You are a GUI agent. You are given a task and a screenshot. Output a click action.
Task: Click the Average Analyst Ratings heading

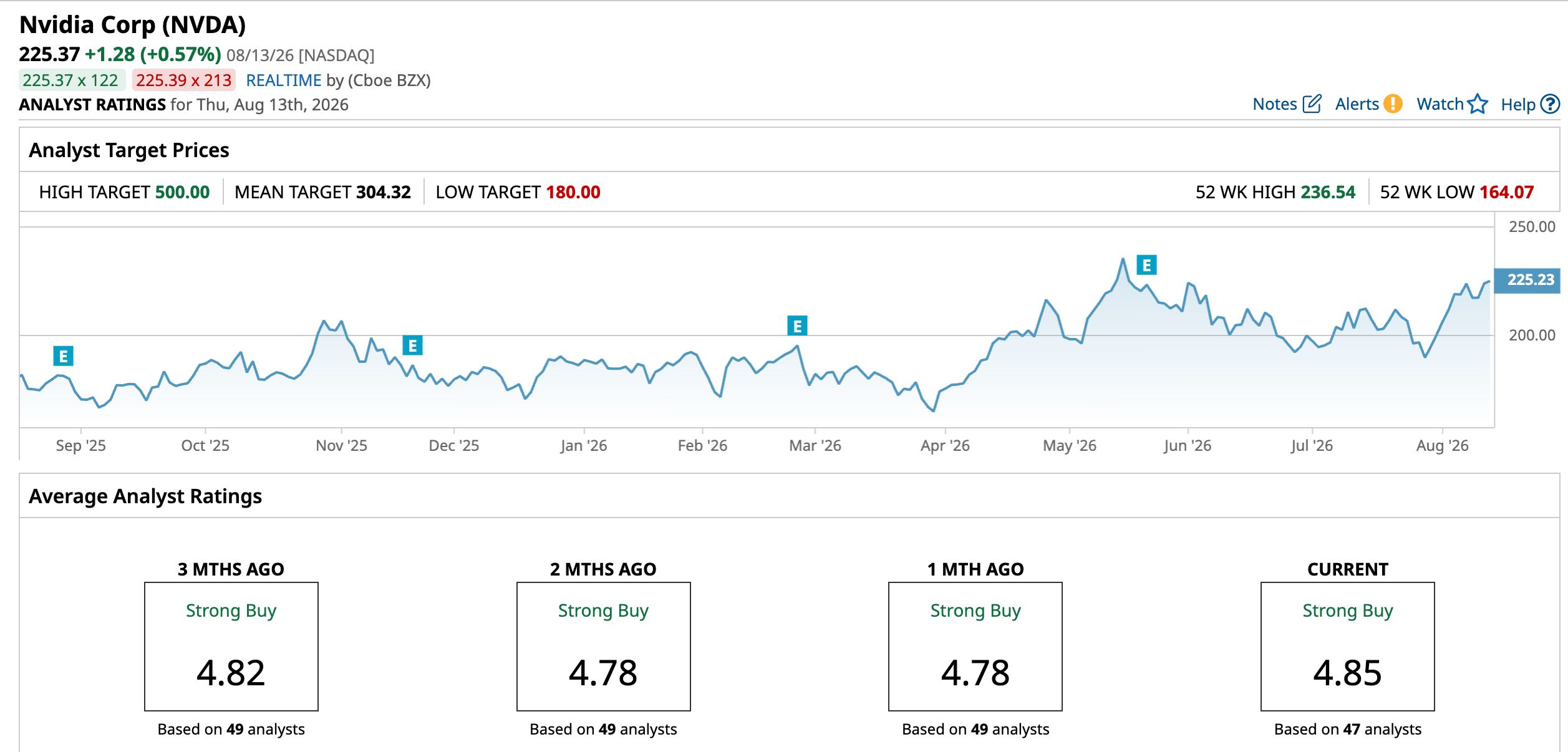tap(145, 496)
